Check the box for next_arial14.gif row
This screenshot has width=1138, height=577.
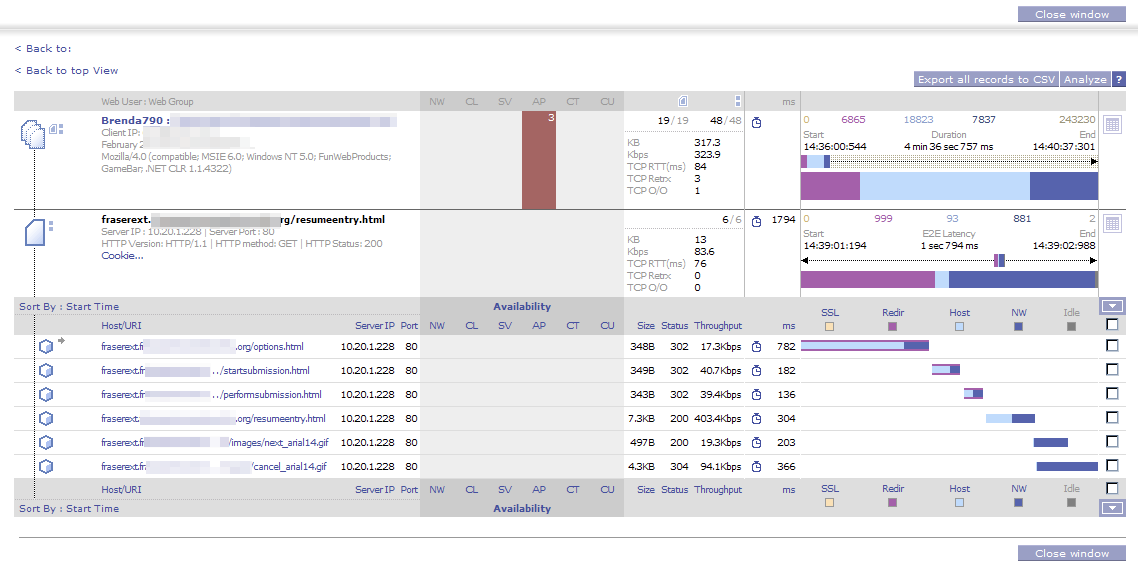[x=1112, y=441]
